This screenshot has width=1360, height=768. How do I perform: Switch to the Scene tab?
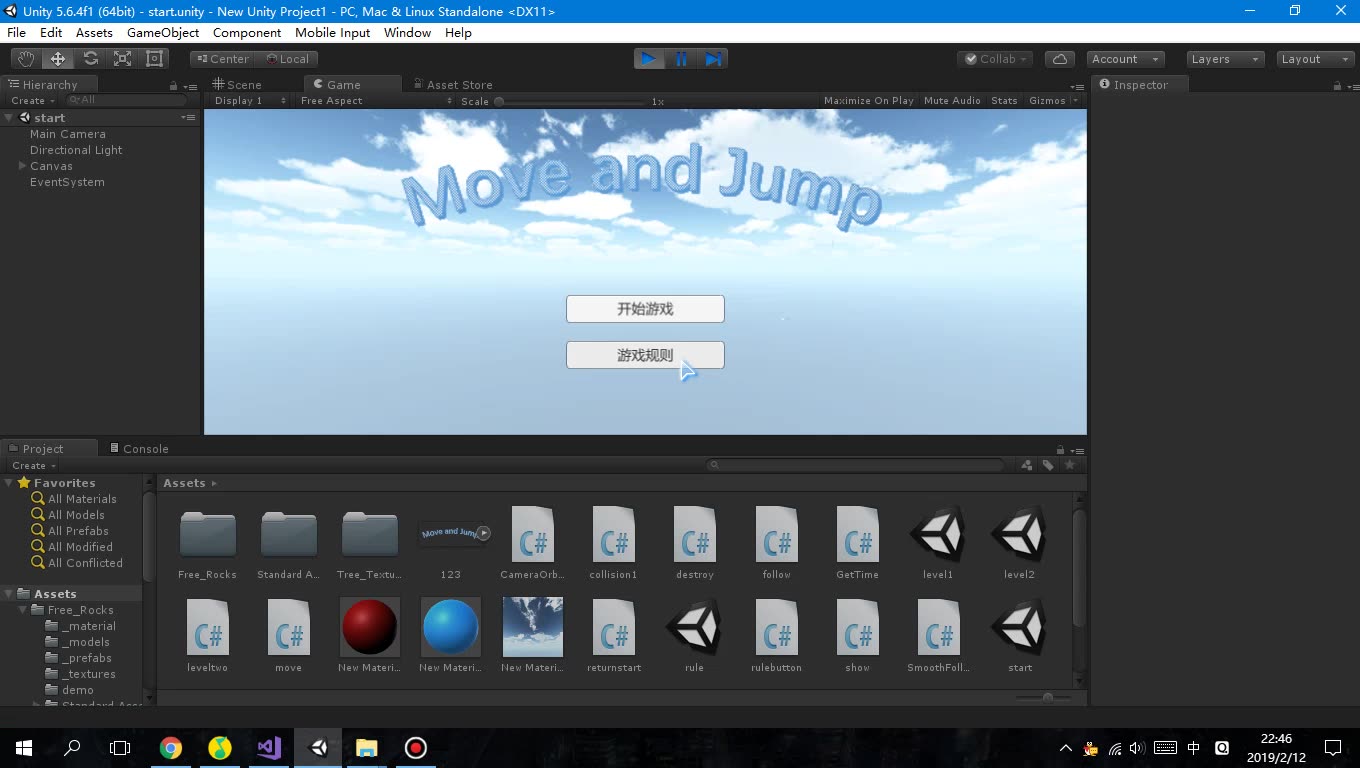click(237, 85)
